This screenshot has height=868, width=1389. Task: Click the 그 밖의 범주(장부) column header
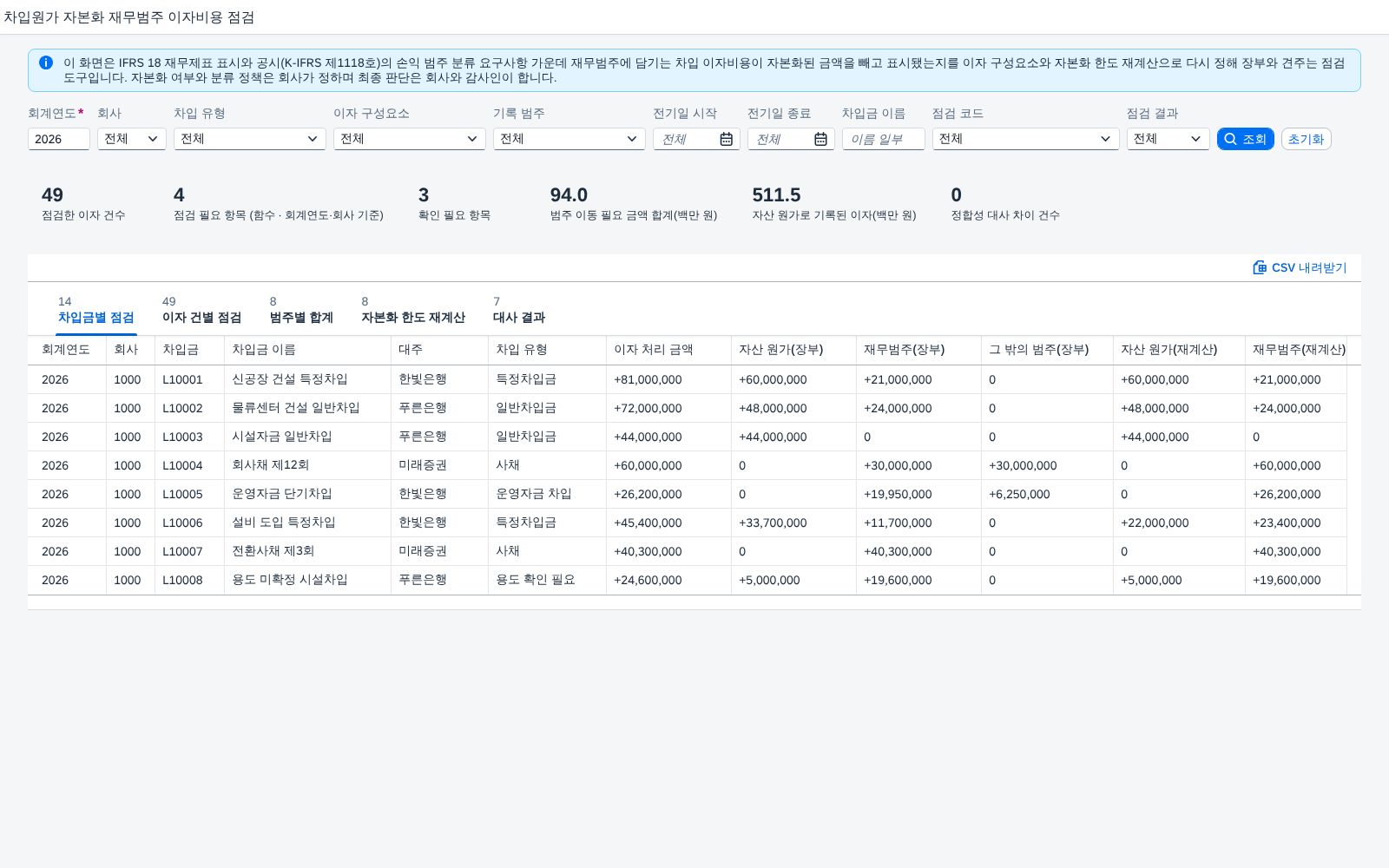[x=1047, y=350]
